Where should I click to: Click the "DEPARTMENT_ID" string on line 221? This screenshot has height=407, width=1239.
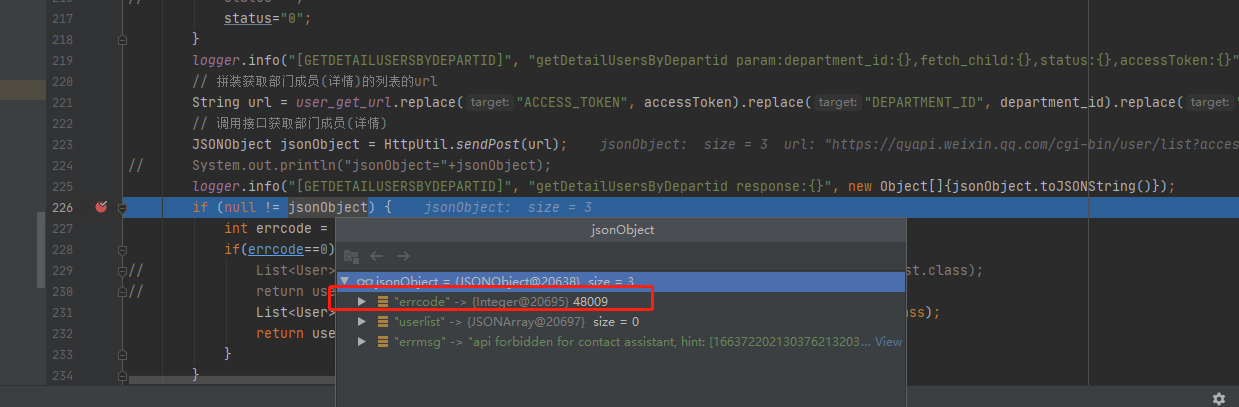[x=928, y=102]
